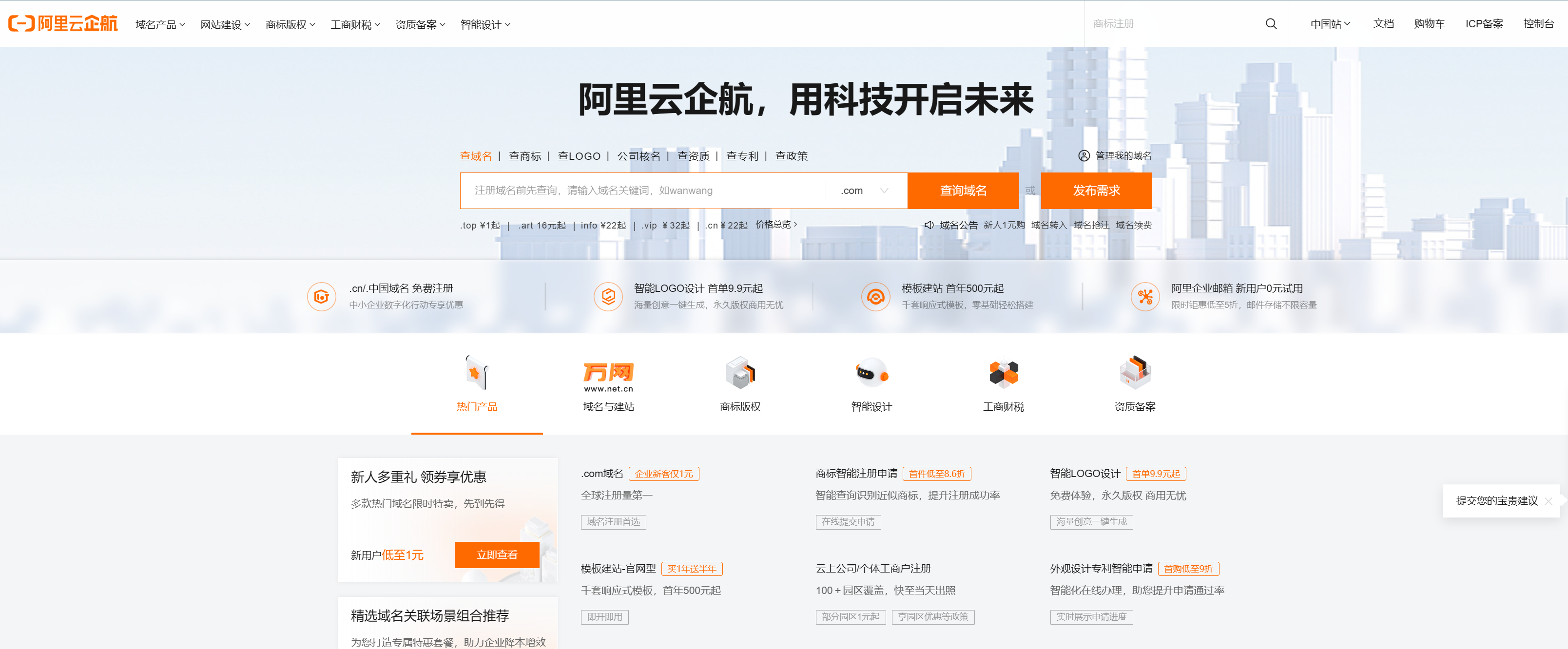1568x649 pixels.
Task: Click the search magnifier icon in header
Action: coord(1270,24)
